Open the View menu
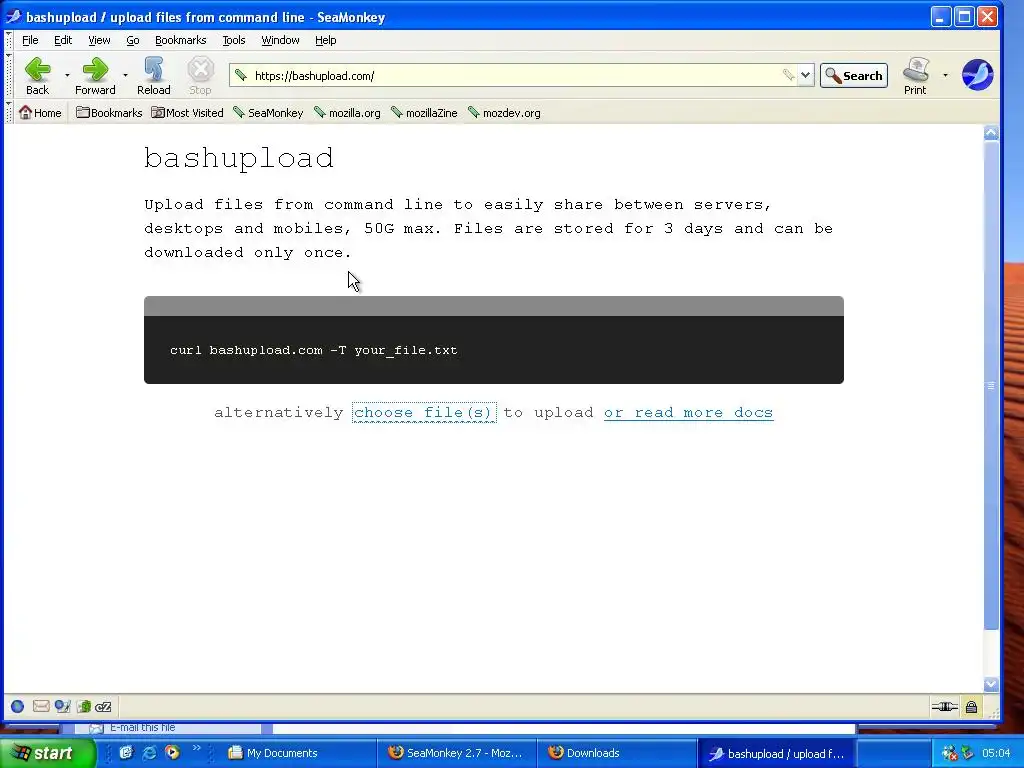Image resolution: width=1024 pixels, height=768 pixels. coord(99,40)
